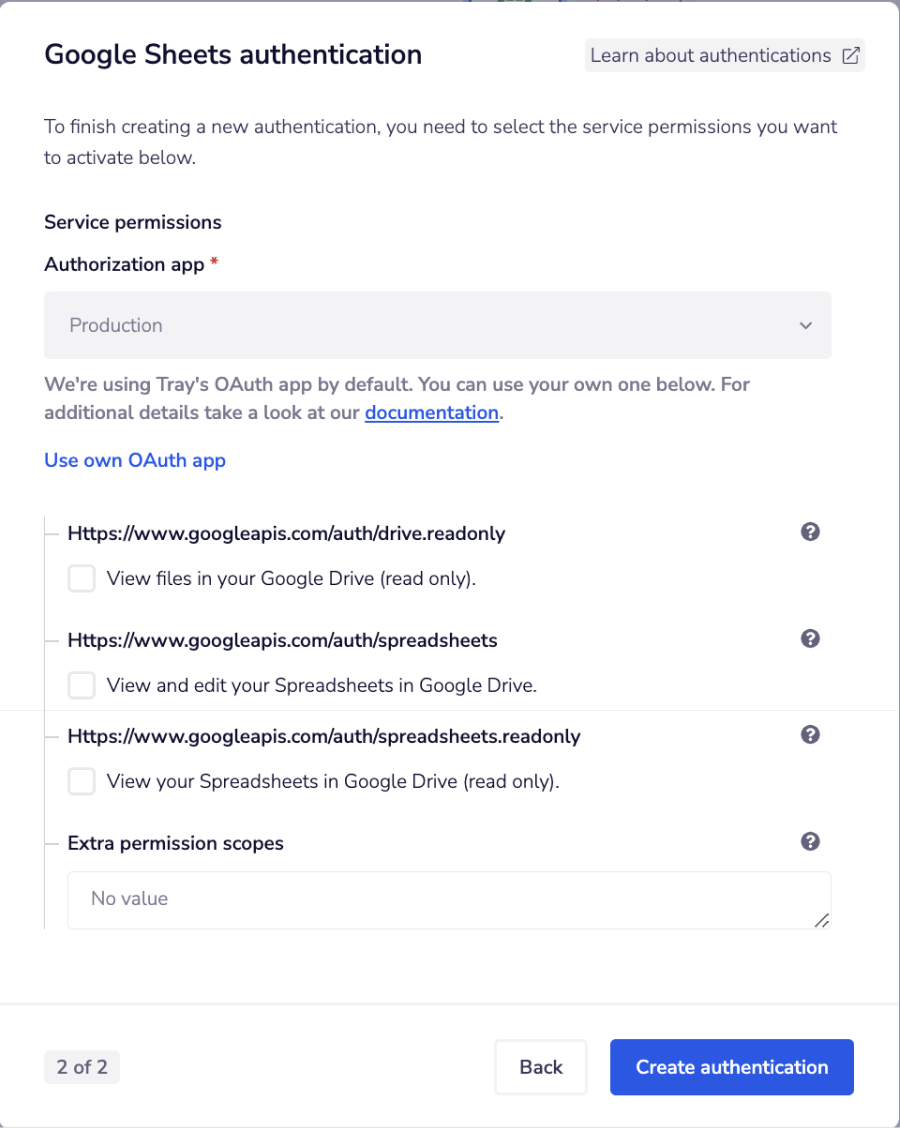Click the 2 of 2 step indicator
Image resolution: width=900 pixels, height=1128 pixels.
(x=81, y=1067)
